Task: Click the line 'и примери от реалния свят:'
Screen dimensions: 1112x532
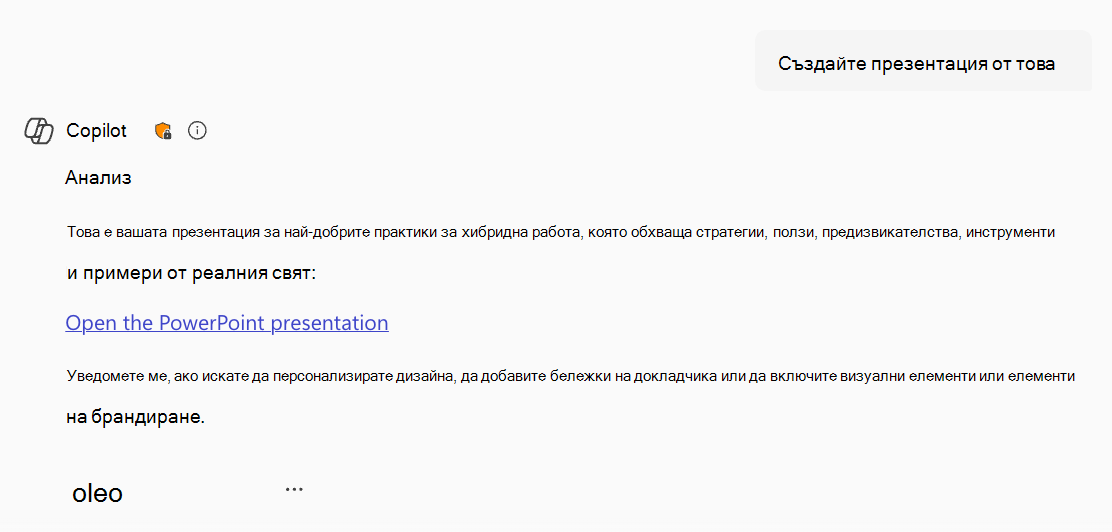Action: coord(191,274)
